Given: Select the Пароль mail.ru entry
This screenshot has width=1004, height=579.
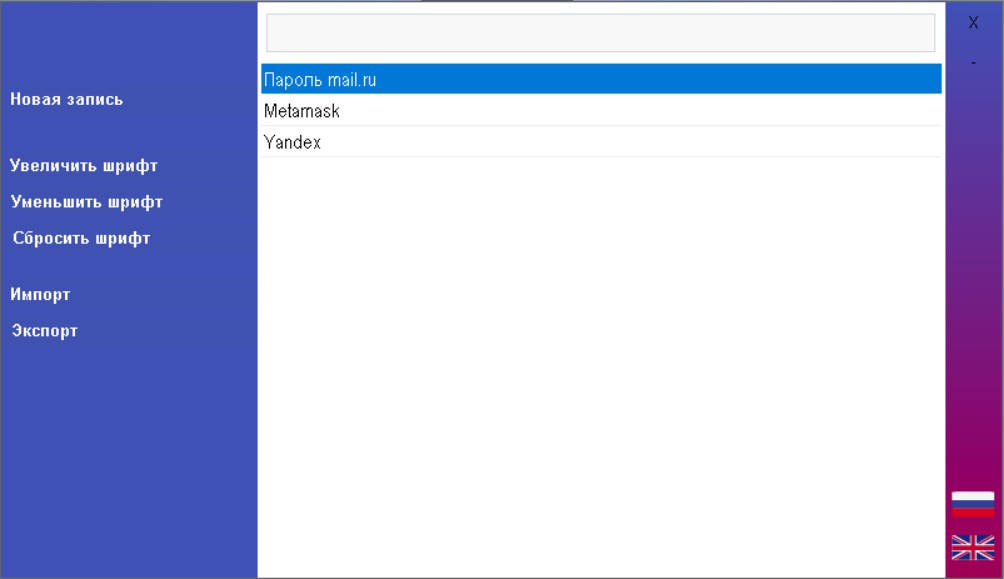Looking at the screenshot, I should pos(601,79).
